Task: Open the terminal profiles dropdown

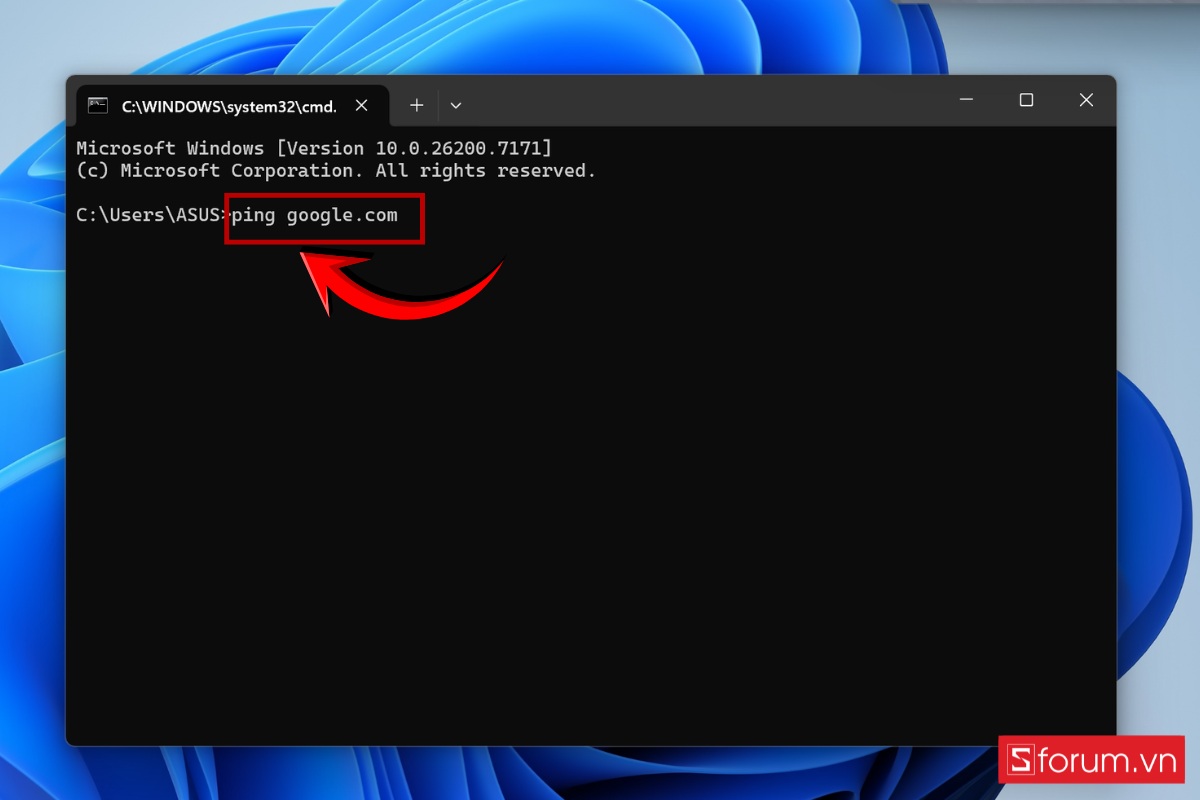Action: click(x=456, y=105)
